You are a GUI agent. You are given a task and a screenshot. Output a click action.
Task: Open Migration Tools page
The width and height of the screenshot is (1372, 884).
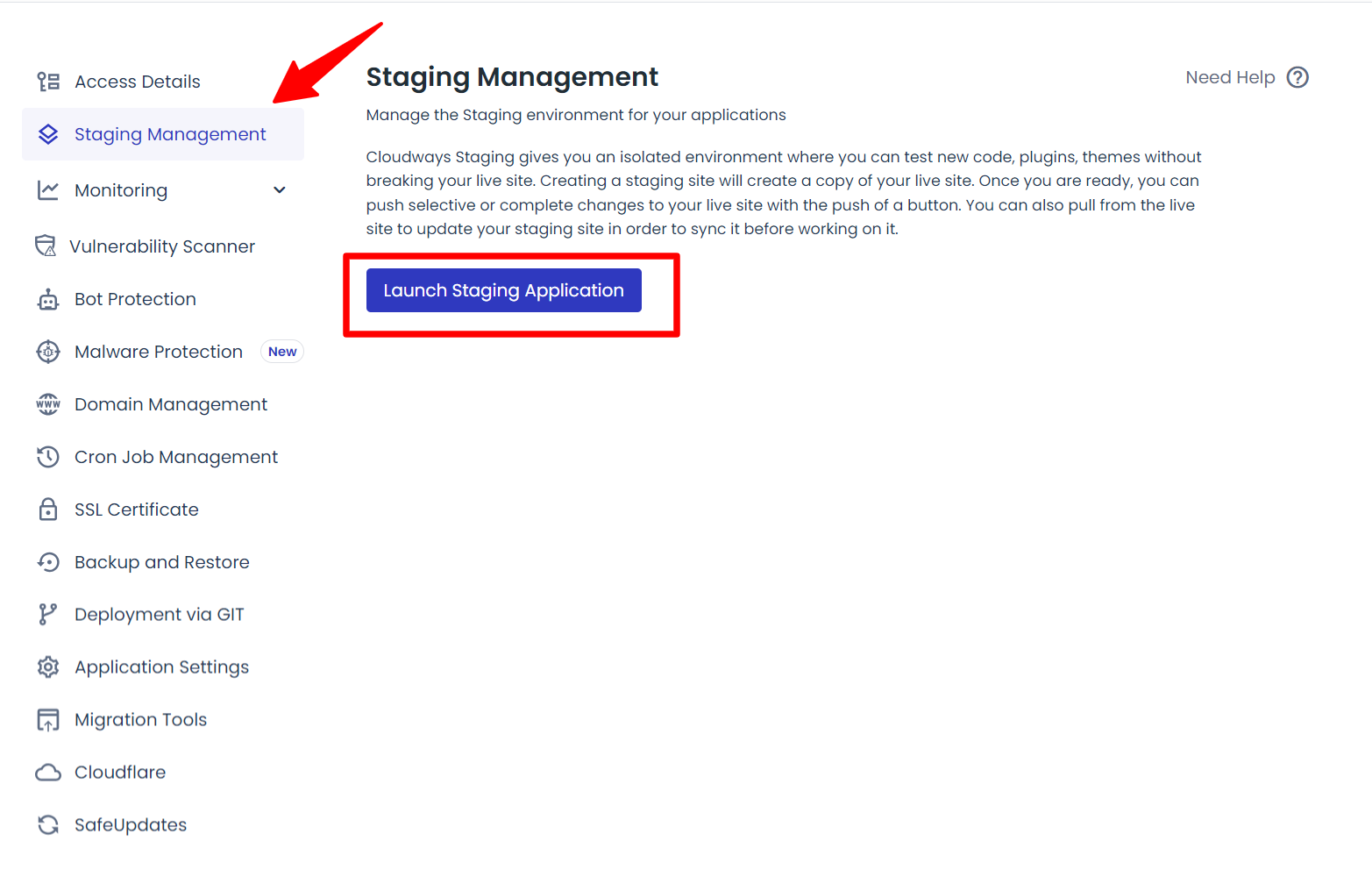pyautogui.click(x=140, y=720)
